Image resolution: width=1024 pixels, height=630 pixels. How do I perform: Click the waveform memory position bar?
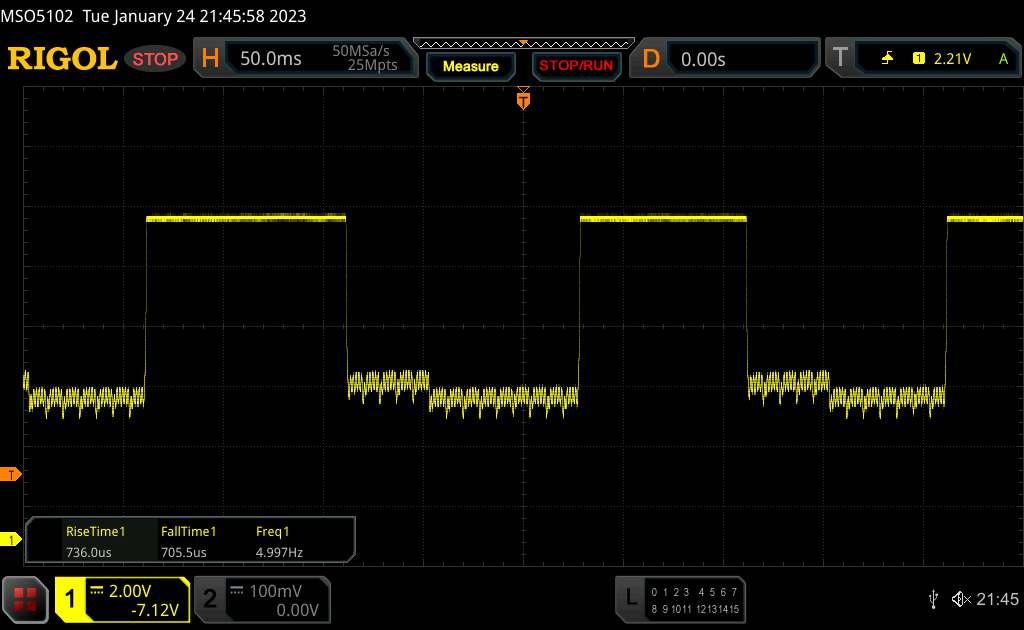(x=524, y=44)
